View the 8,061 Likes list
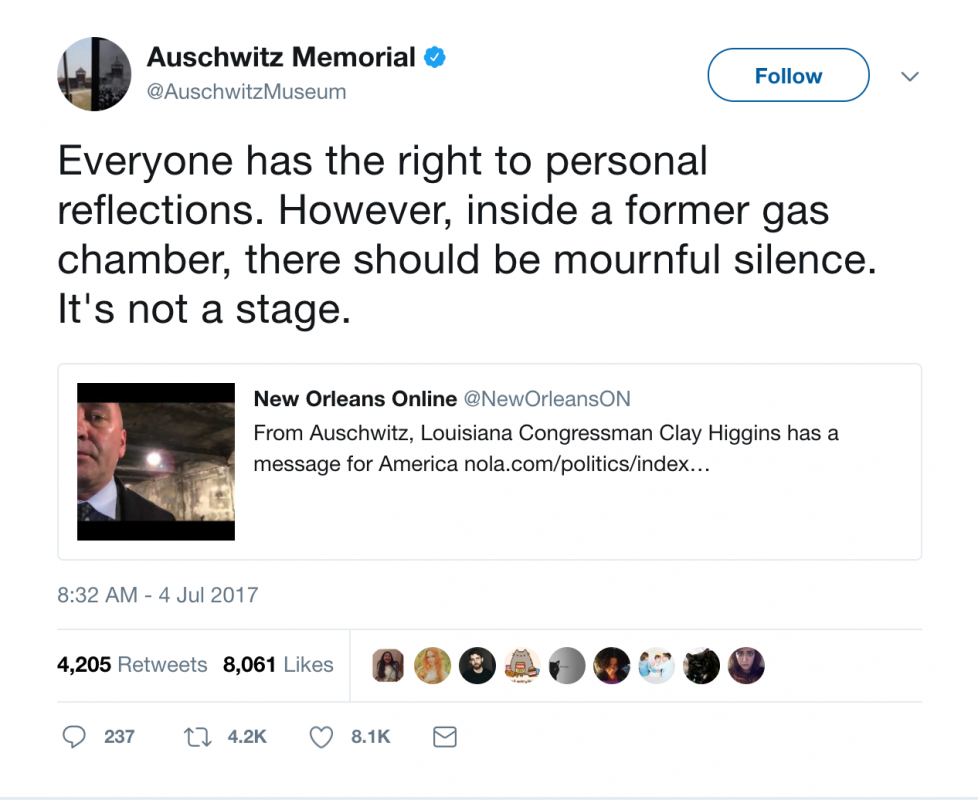Viewport: 978px width, 800px height. point(278,665)
